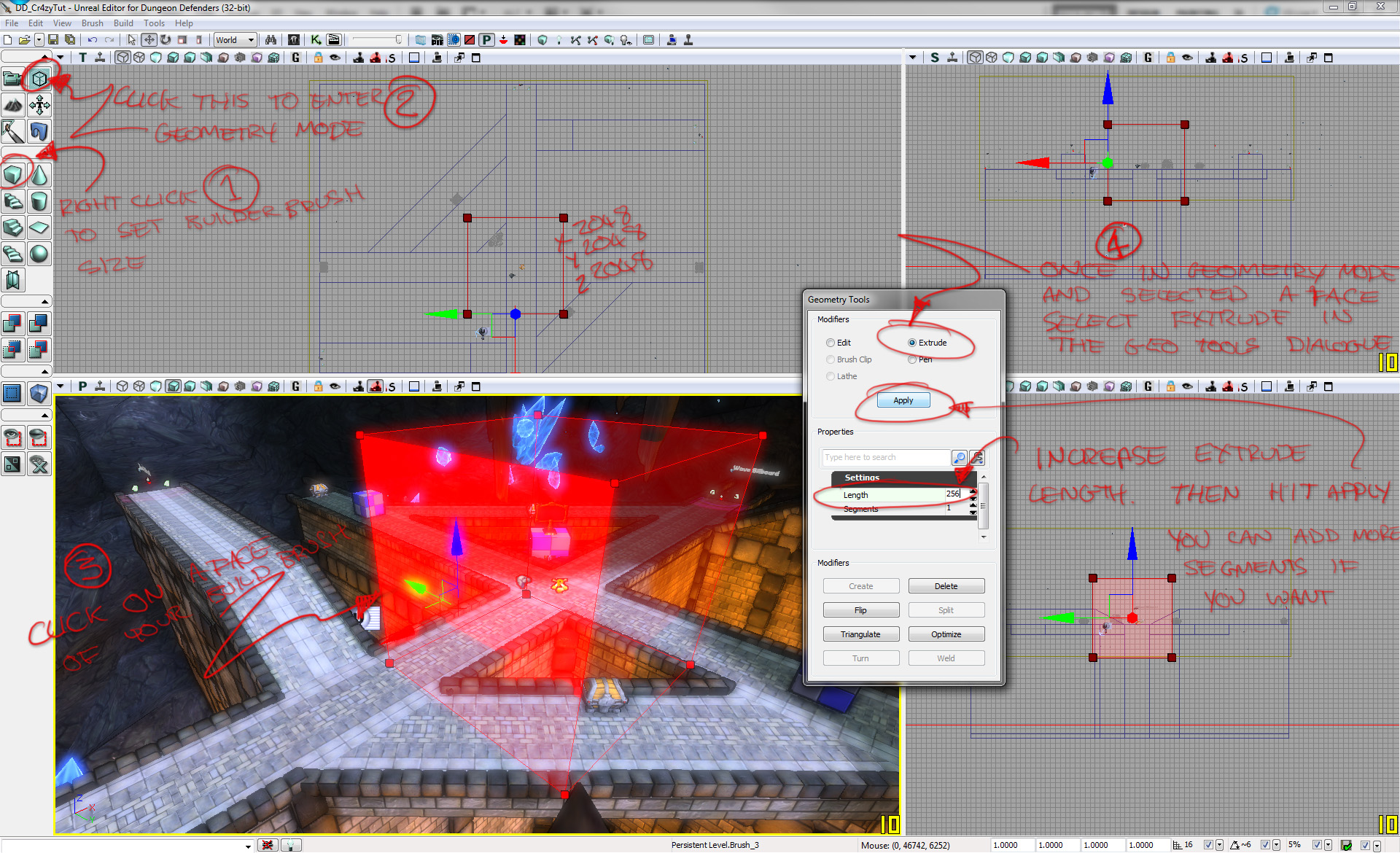Click the Build Lighting bulb icon
Viewport: 1400px width, 853px height.
[559, 39]
